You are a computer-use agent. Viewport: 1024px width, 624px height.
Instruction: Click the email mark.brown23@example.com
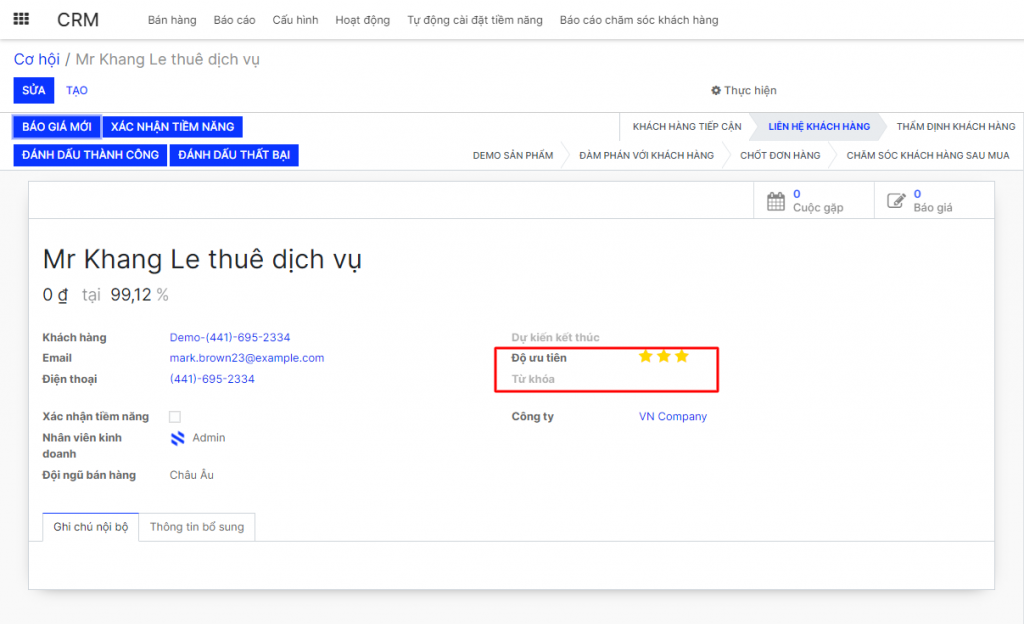[x=247, y=358]
